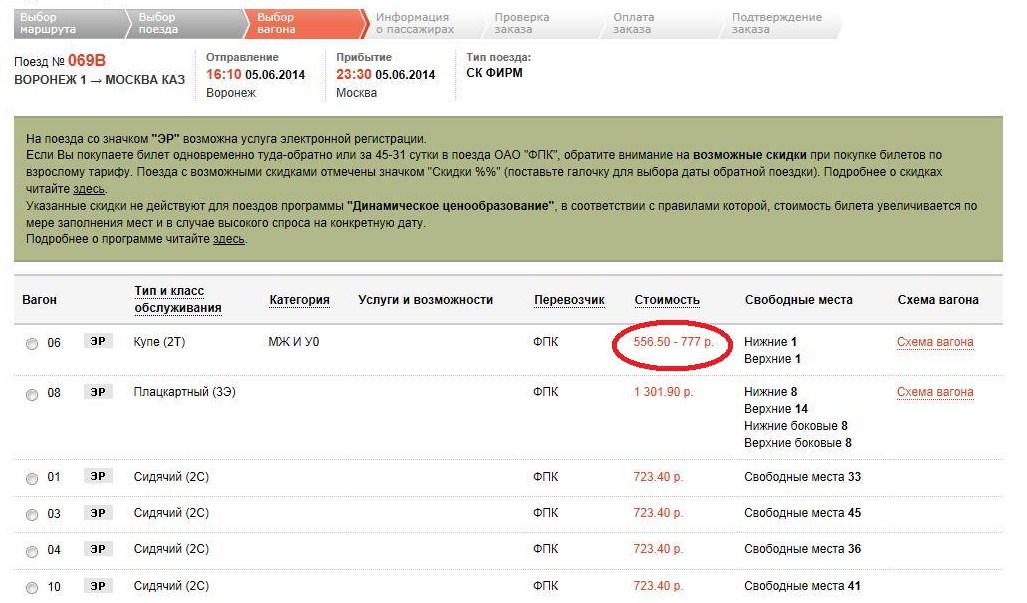Click the ЭР badge for wagon 06
This screenshot has width=1027, height=603.
point(97,342)
